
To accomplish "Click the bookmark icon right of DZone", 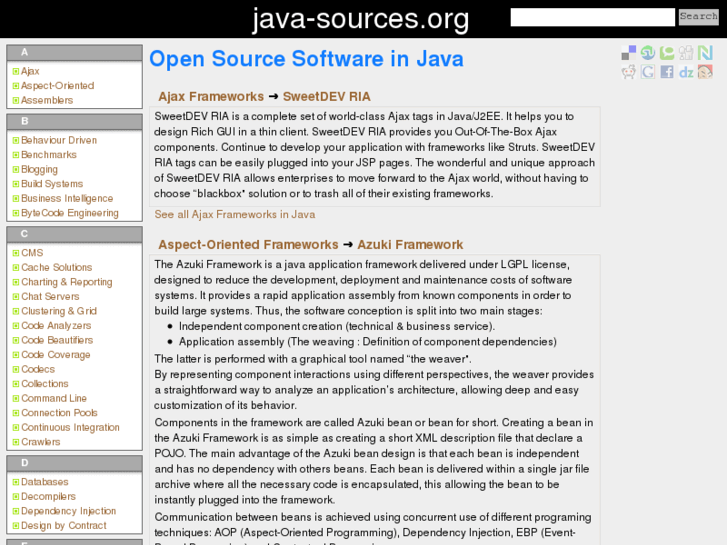I will (705, 71).
